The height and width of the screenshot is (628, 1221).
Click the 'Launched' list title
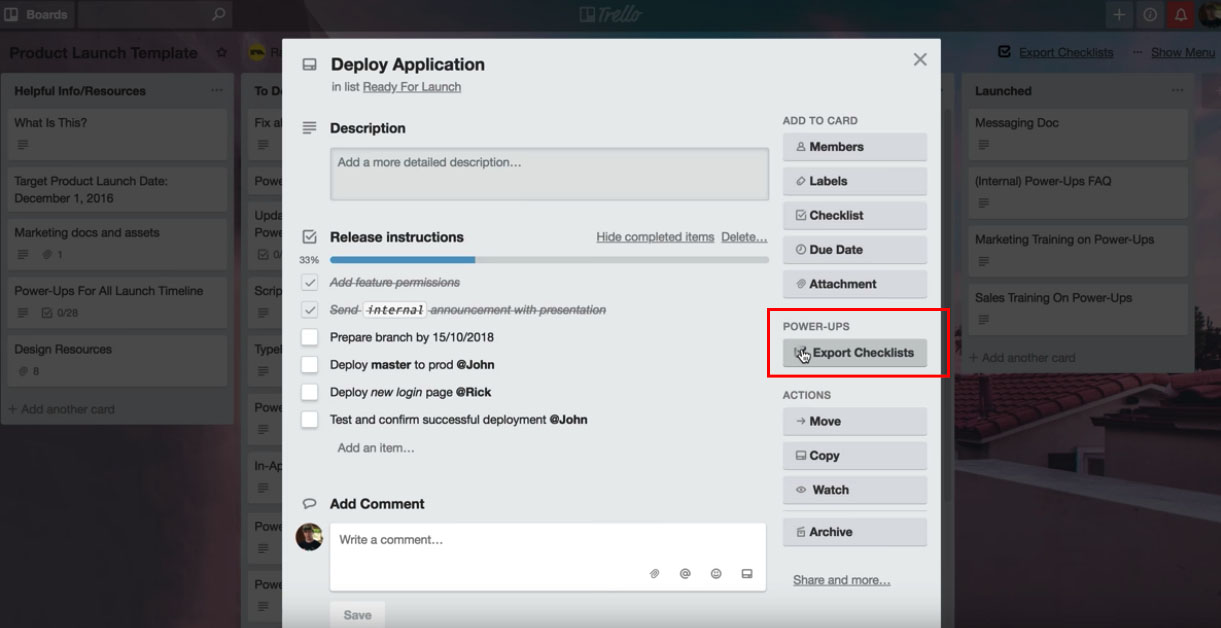[x=1003, y=91]
